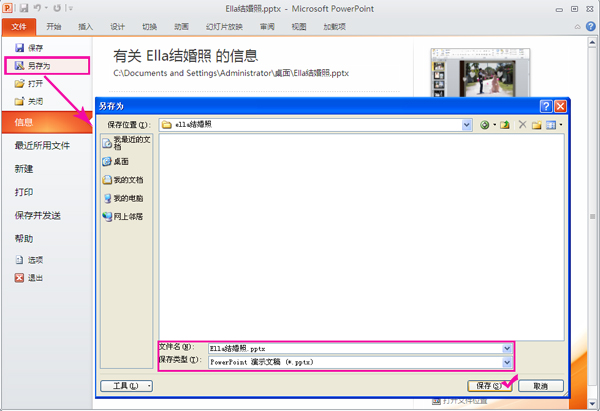The height and width of the screenshot is (411, 600).
Task: Open 保存并发送 section
Action: click(38, 215)
